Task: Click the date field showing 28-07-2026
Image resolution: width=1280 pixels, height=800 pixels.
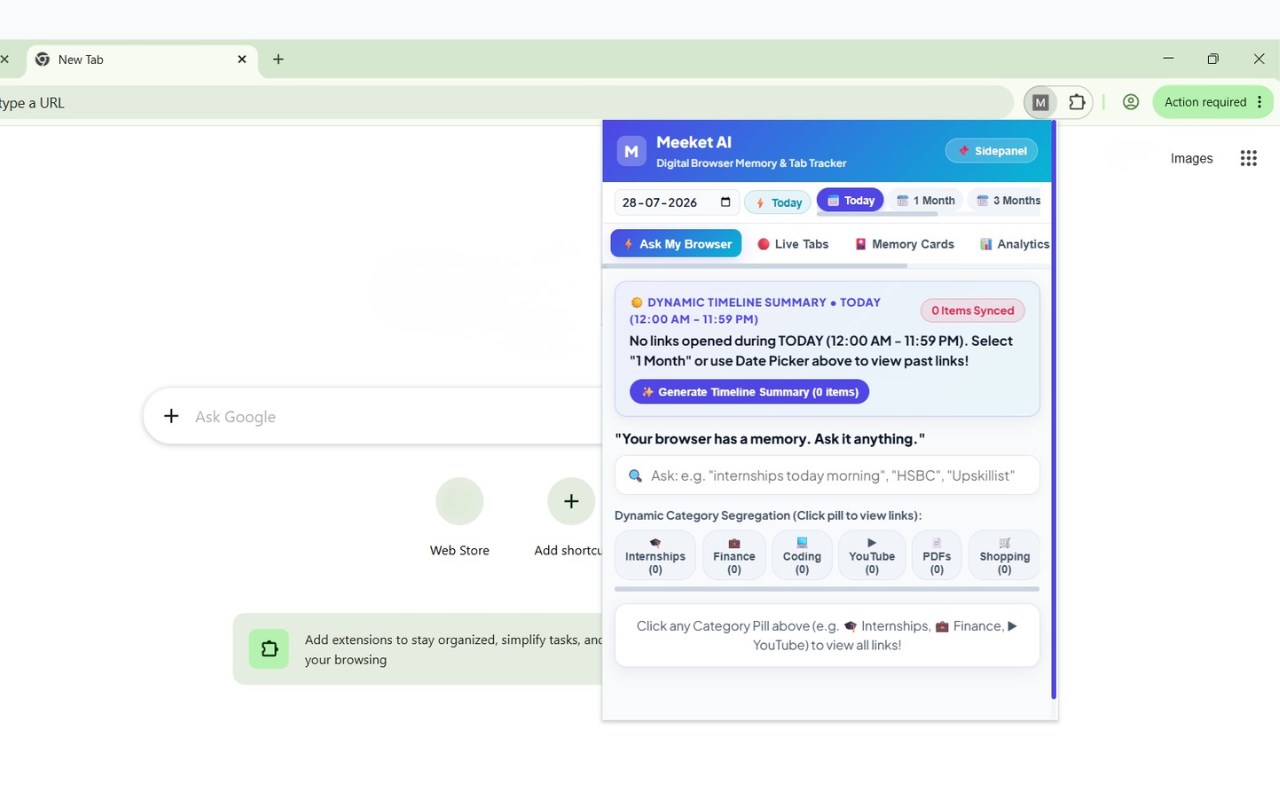Action: coord(676,202)
